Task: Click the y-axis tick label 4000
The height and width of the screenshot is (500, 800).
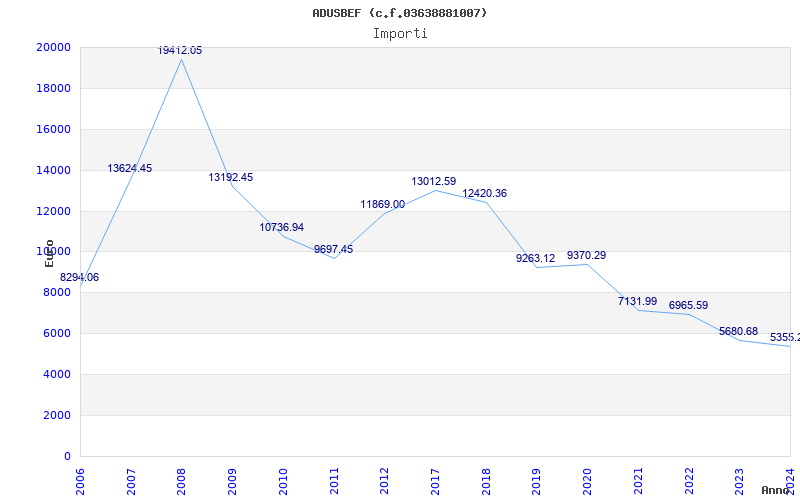Action: pos(57,374)
